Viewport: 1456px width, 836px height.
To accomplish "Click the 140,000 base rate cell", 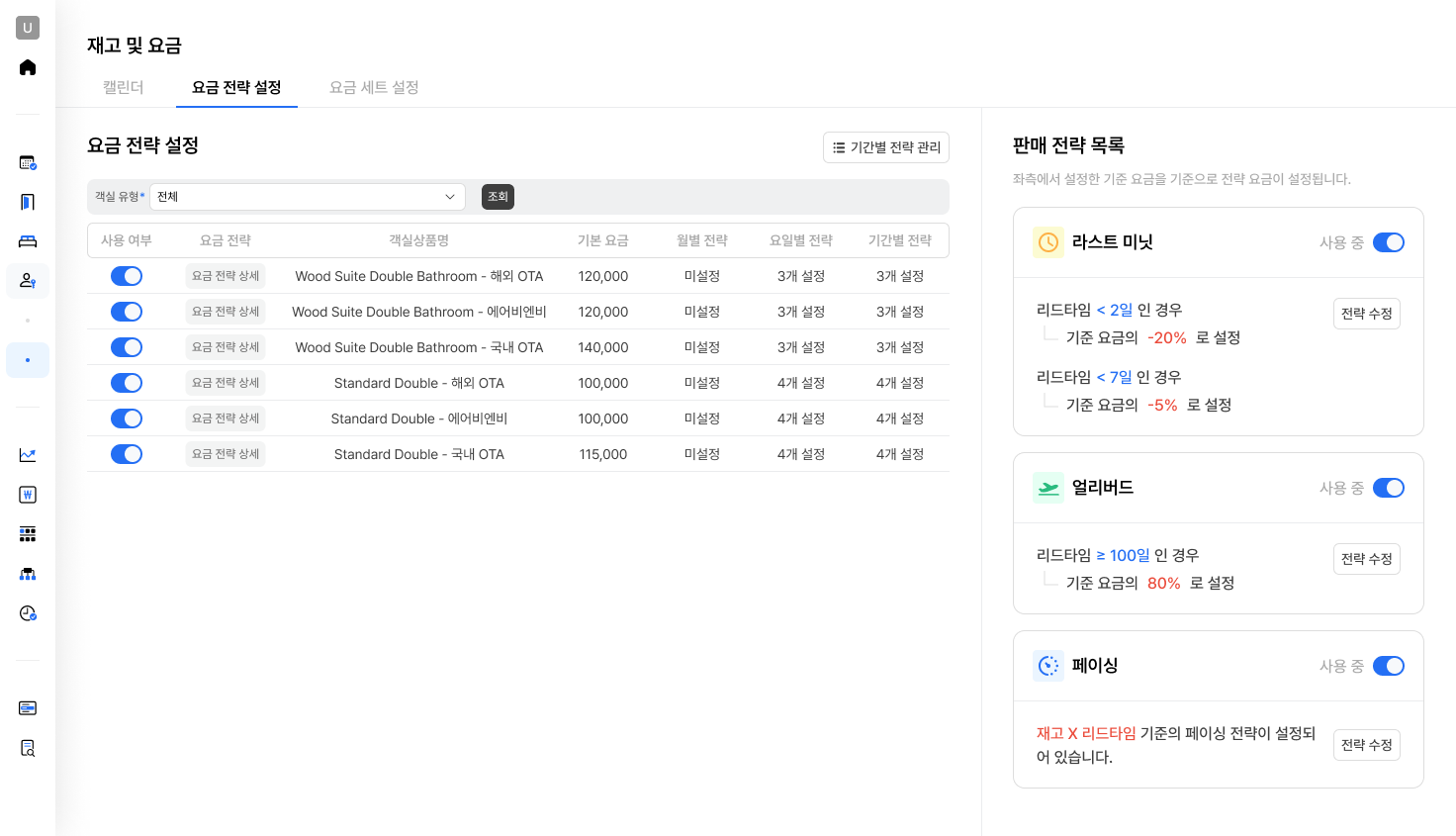I will (x=603, y=347).
